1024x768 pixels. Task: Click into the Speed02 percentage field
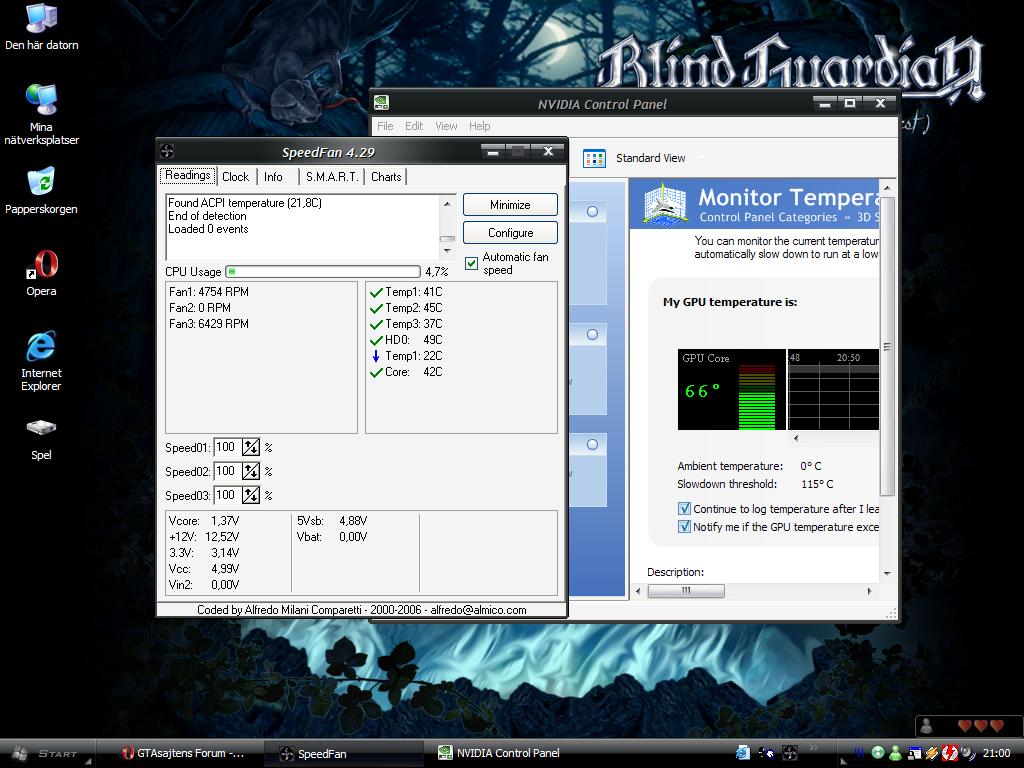[227, 471]
